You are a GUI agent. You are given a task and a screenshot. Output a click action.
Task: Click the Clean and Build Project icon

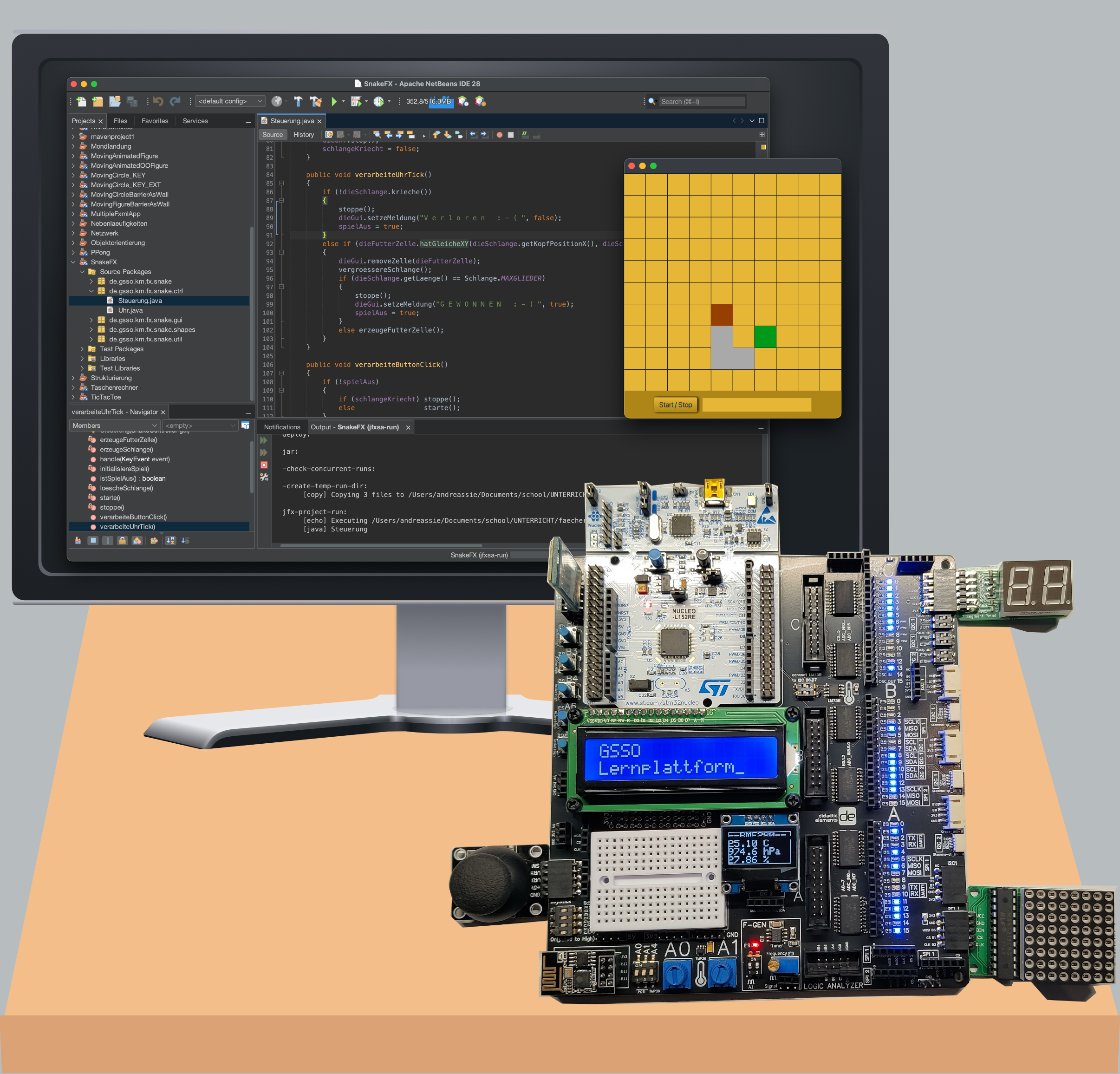315,102
